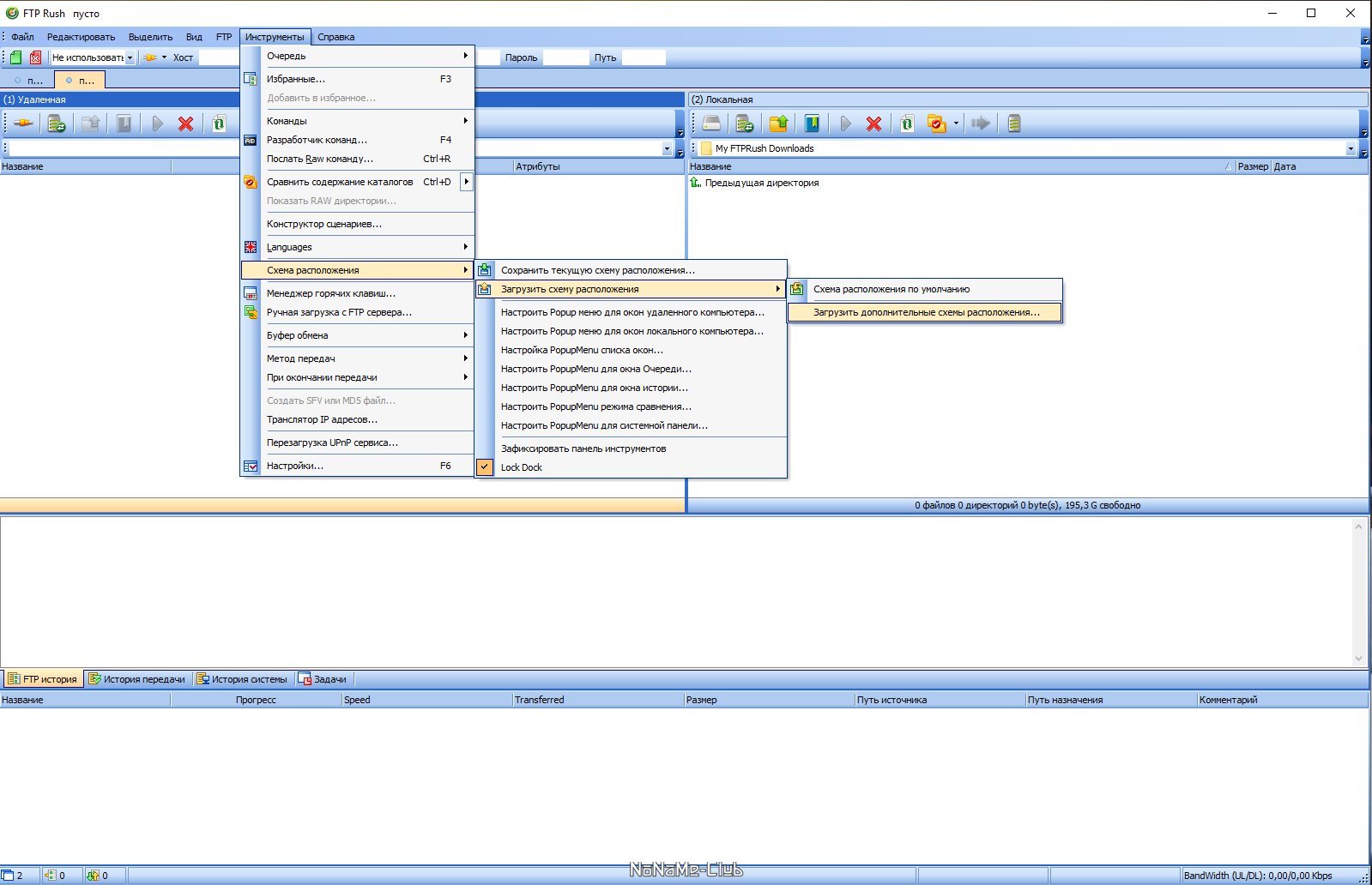Switch to the Задачи tab
Viewport: 1372px width, 885px height.
pos(323,679)
